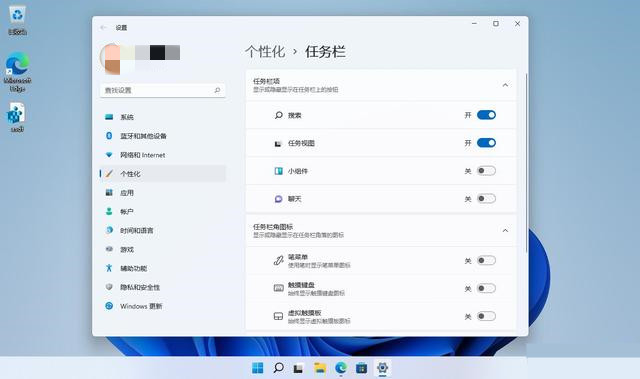Open the Windows Start button on taskbar
Screen dimensions: 640x379
258,368
